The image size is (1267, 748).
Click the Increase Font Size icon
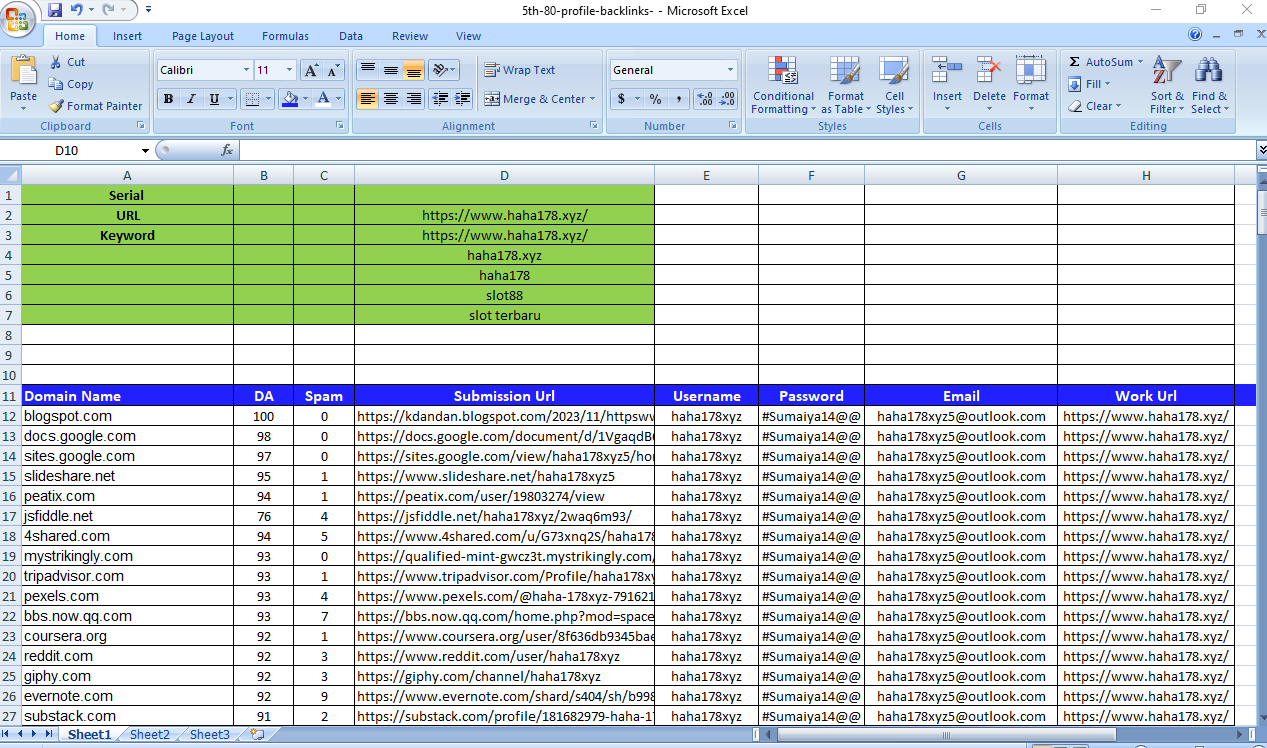click(311, 71)
